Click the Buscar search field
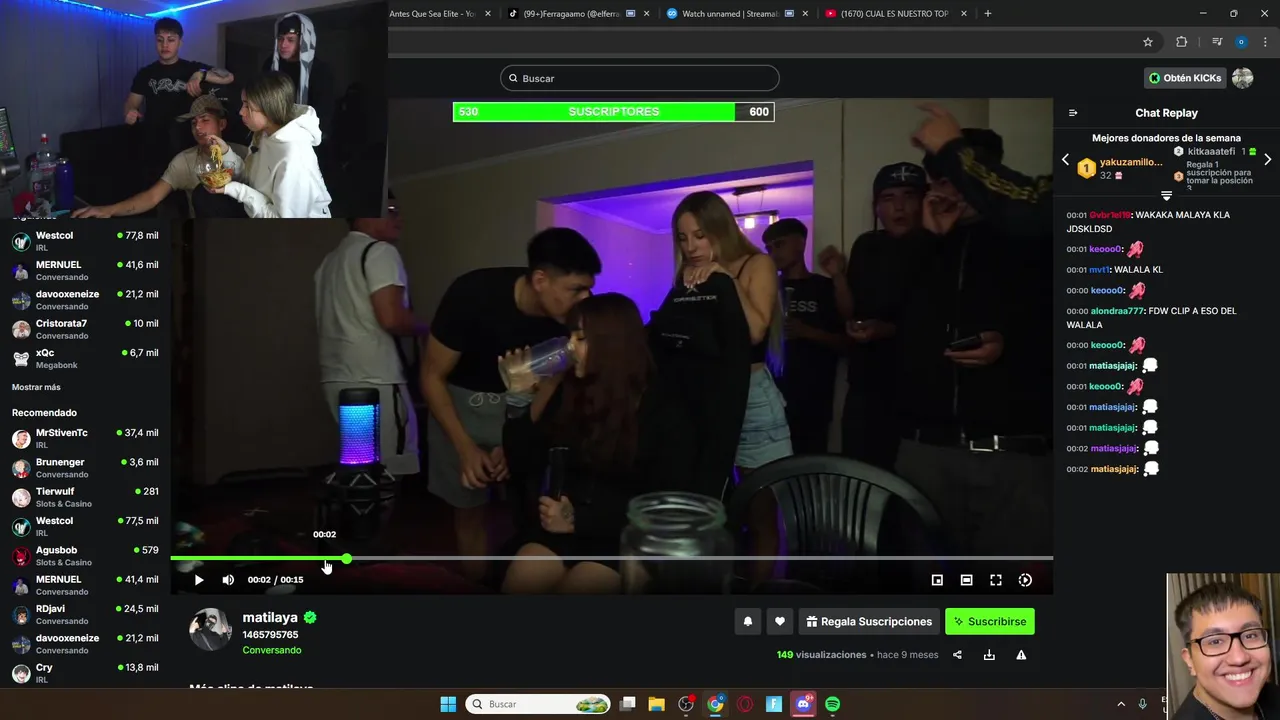1280x720 pixels. (640, 78)
